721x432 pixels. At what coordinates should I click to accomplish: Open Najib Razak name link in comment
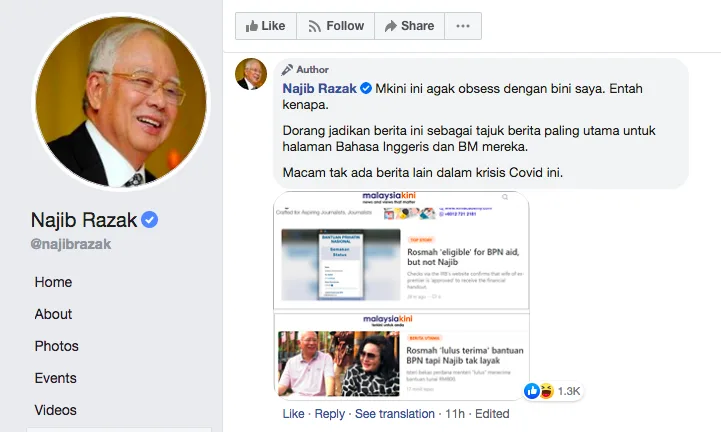[x=320, y=88]
